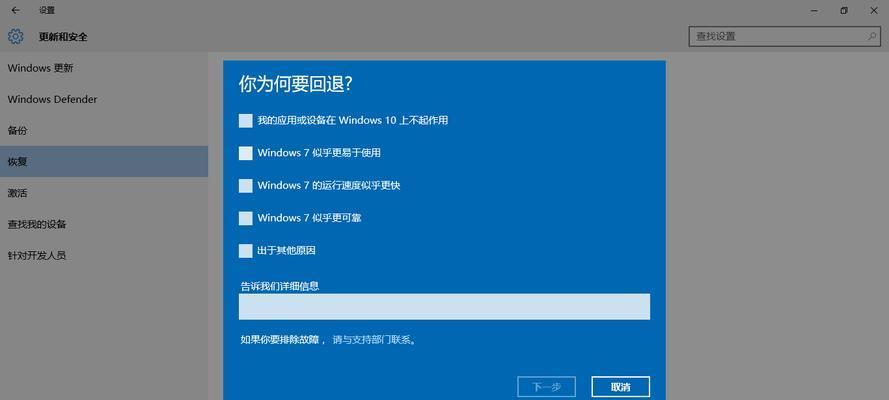Image resolution: width=889 pixels, height=400 pixels.
Task: Minimize the 设置 window
Action: pyautogui.click(x=814, y=10)
